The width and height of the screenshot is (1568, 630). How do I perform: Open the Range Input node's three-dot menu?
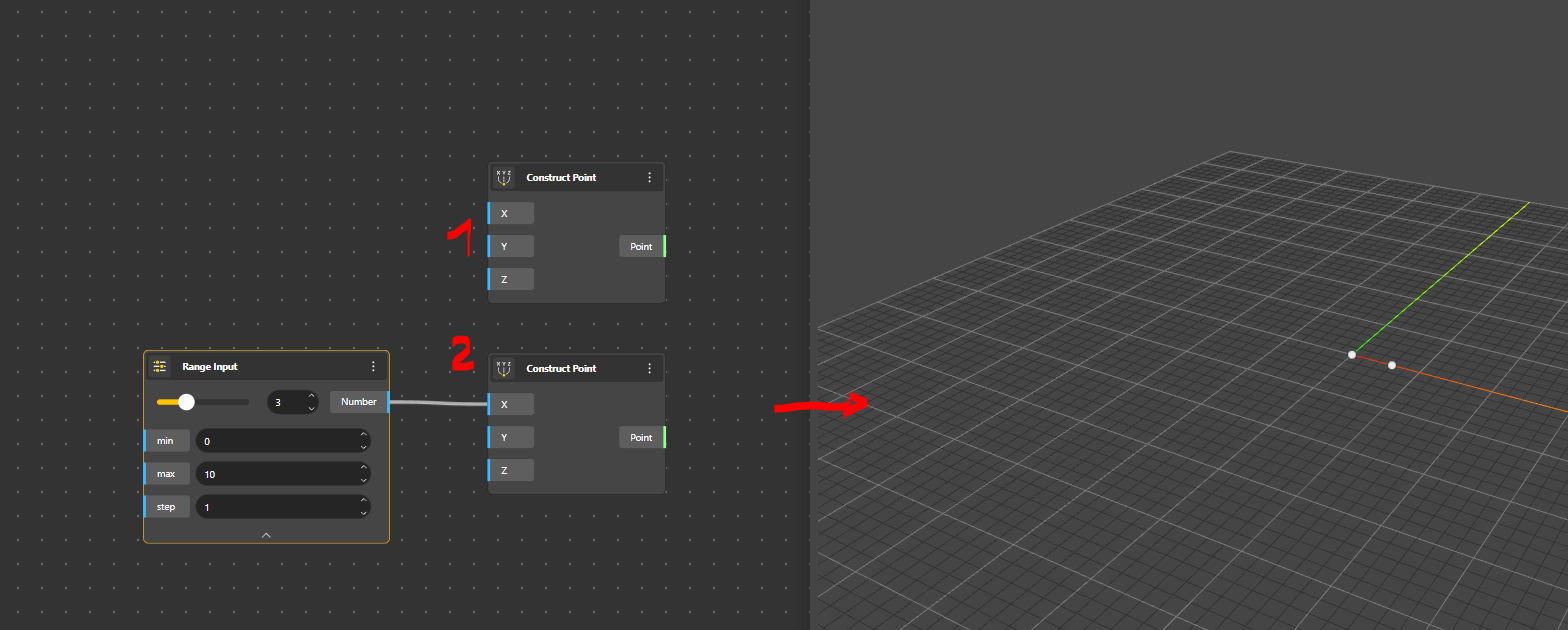(374, 367)
